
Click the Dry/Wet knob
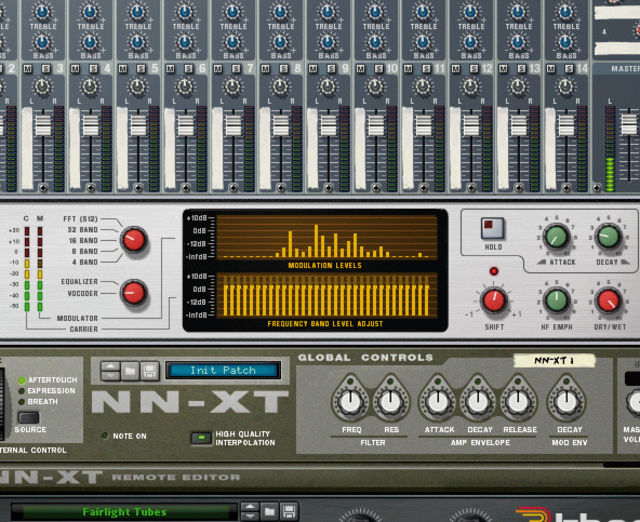[608, 300]
